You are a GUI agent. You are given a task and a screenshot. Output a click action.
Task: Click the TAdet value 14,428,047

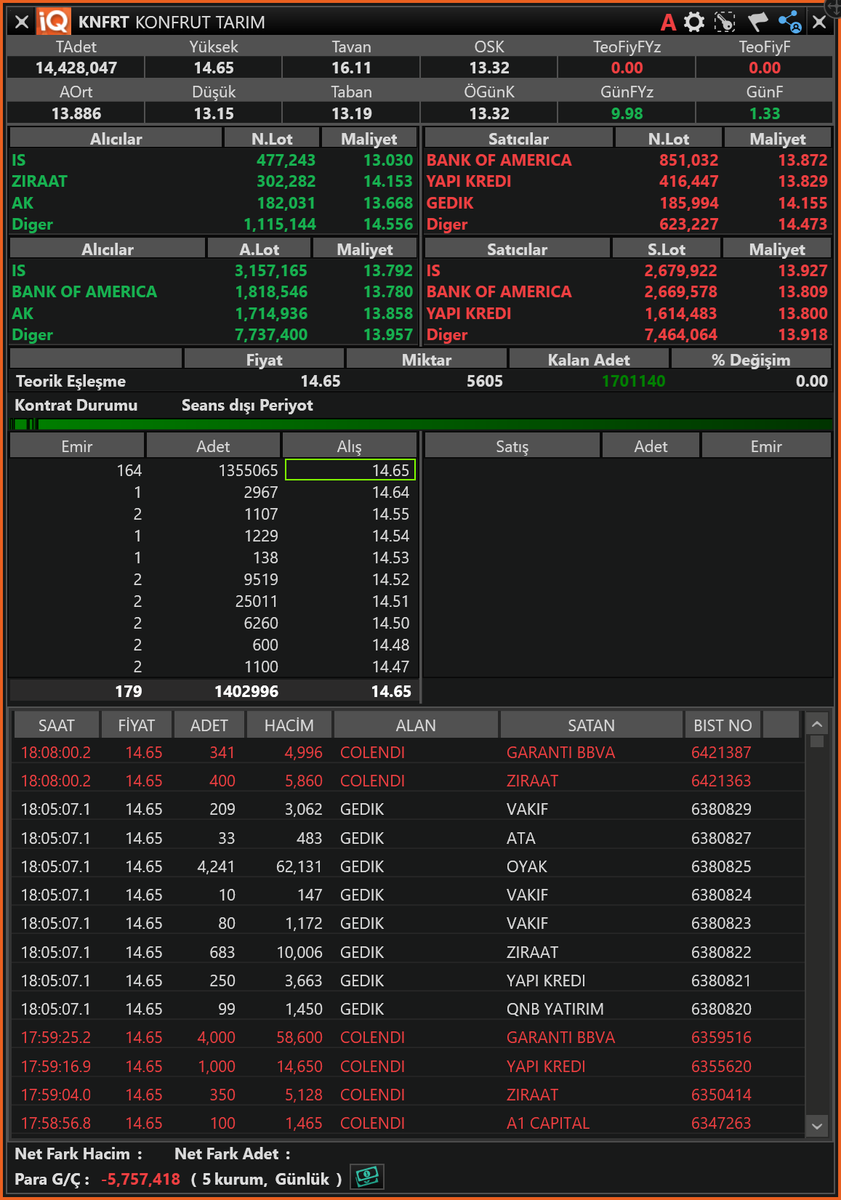coord(76,68)
